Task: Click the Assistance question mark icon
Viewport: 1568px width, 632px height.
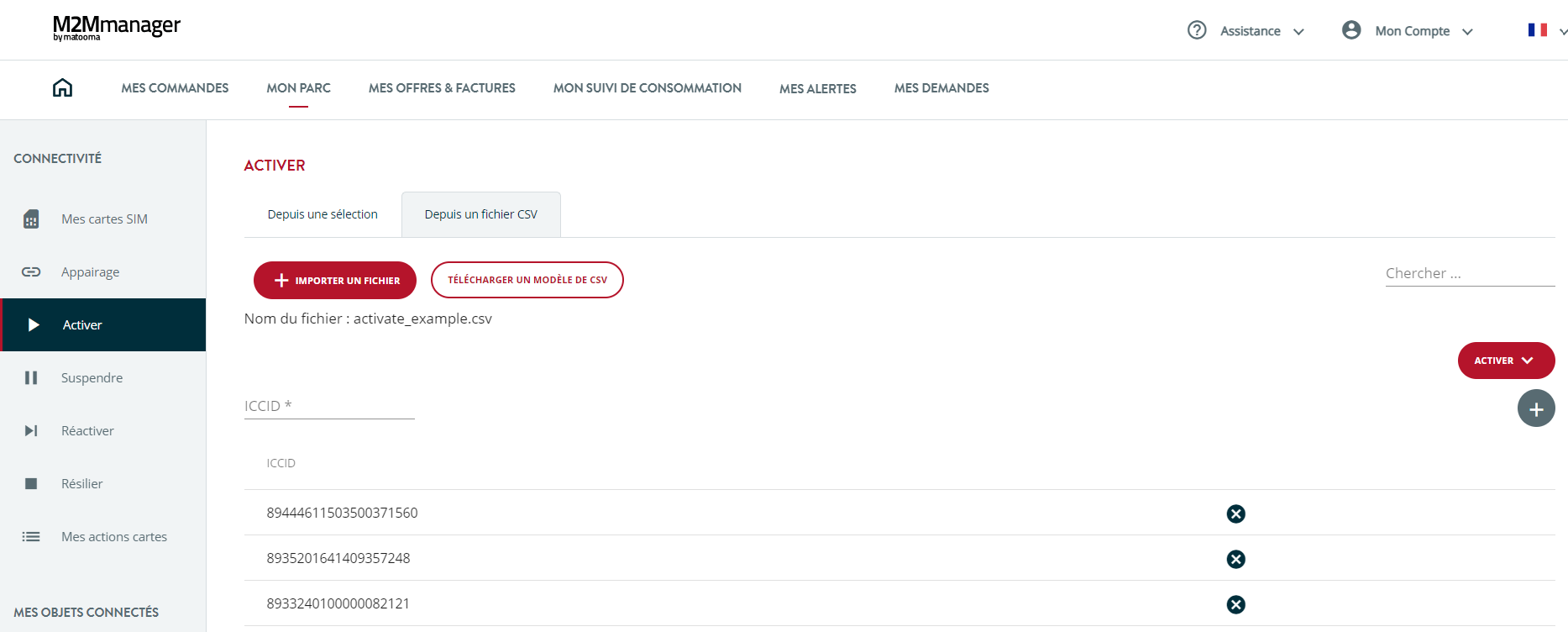Action: tap(1197, 30)
